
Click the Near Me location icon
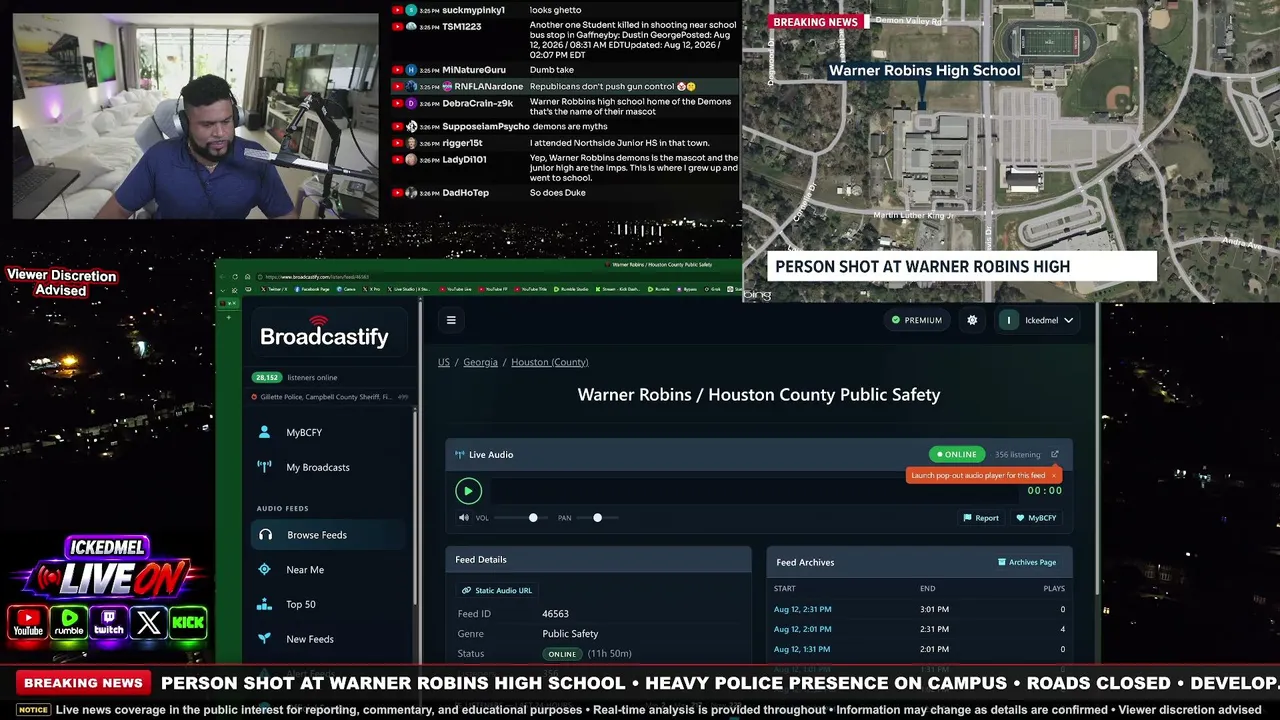[264, 570]
